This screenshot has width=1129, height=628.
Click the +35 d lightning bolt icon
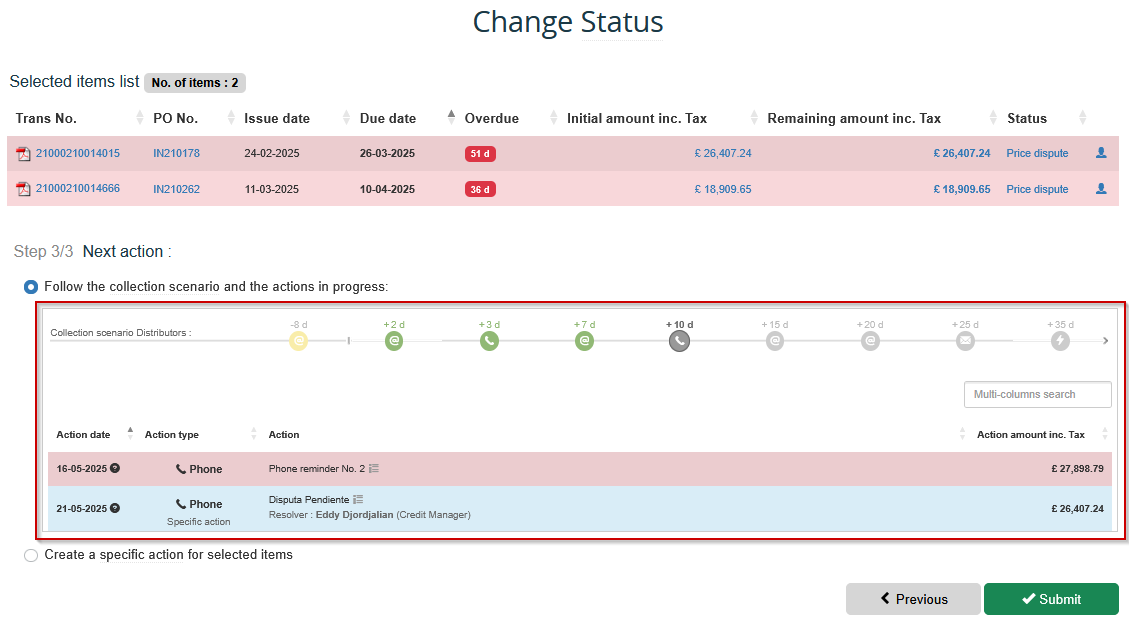(x=1060, y=341)
